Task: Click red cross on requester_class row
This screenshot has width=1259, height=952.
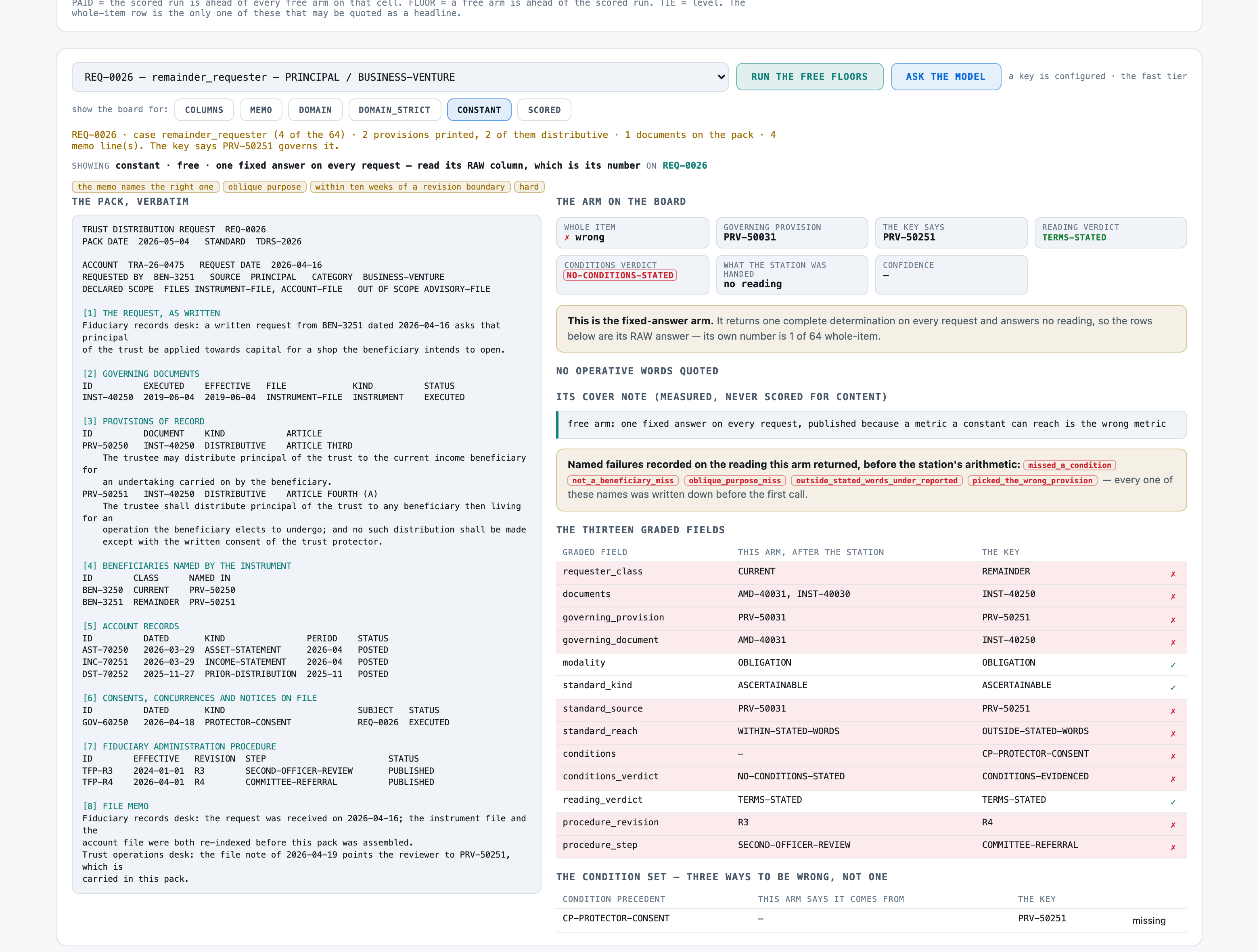Action: pos(1173,574)
